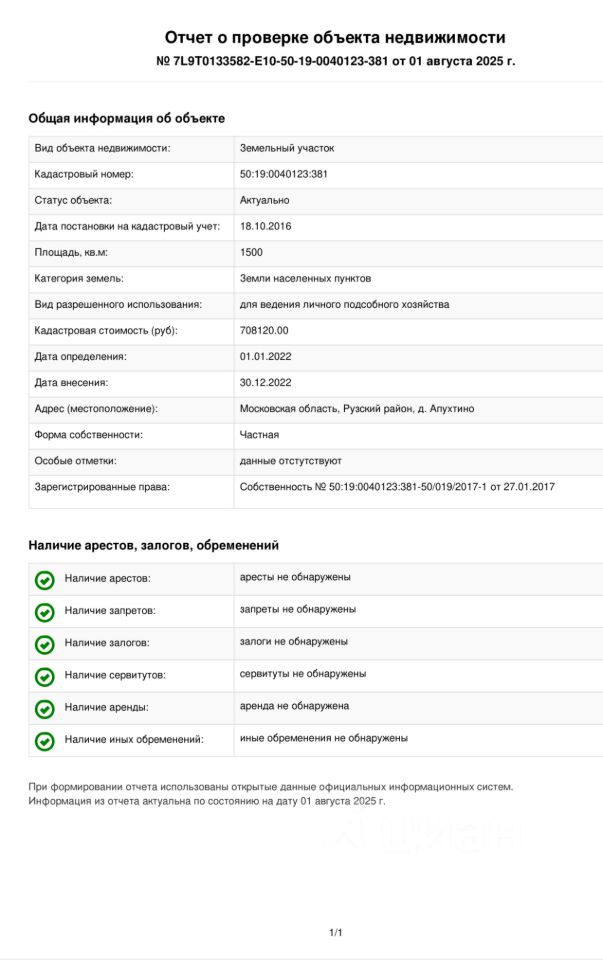
Task: Click the area value 1500
Action: pyautogui.click(x=251, y=253)
